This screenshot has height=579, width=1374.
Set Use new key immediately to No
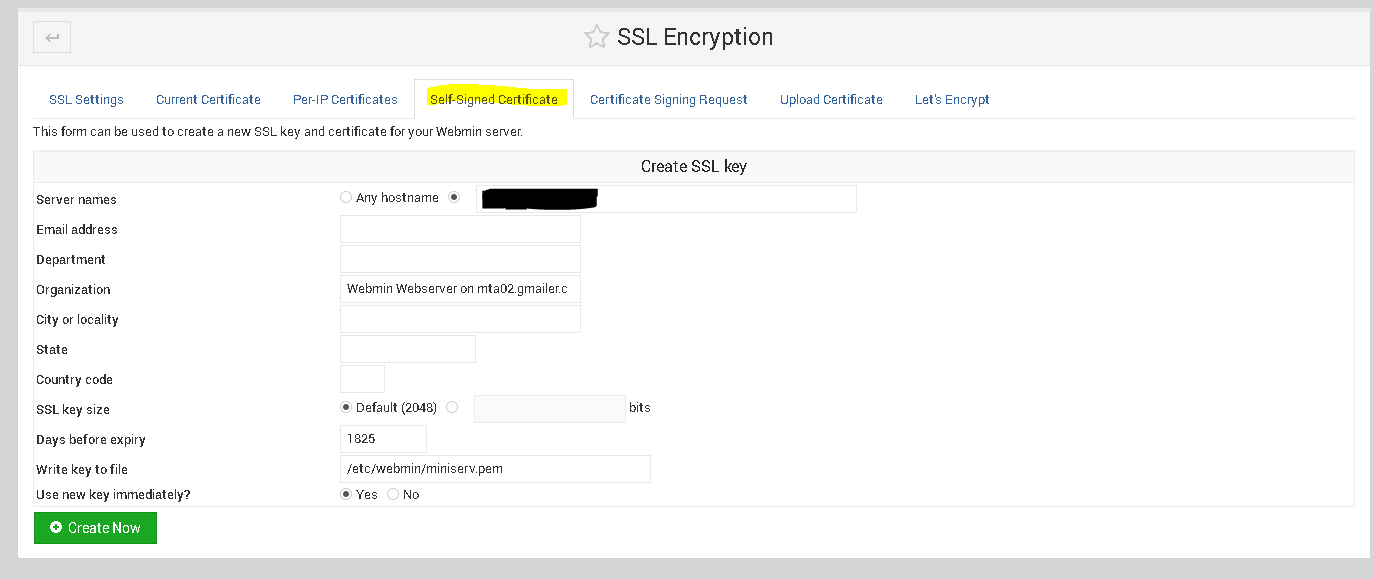tap(393, 494)
